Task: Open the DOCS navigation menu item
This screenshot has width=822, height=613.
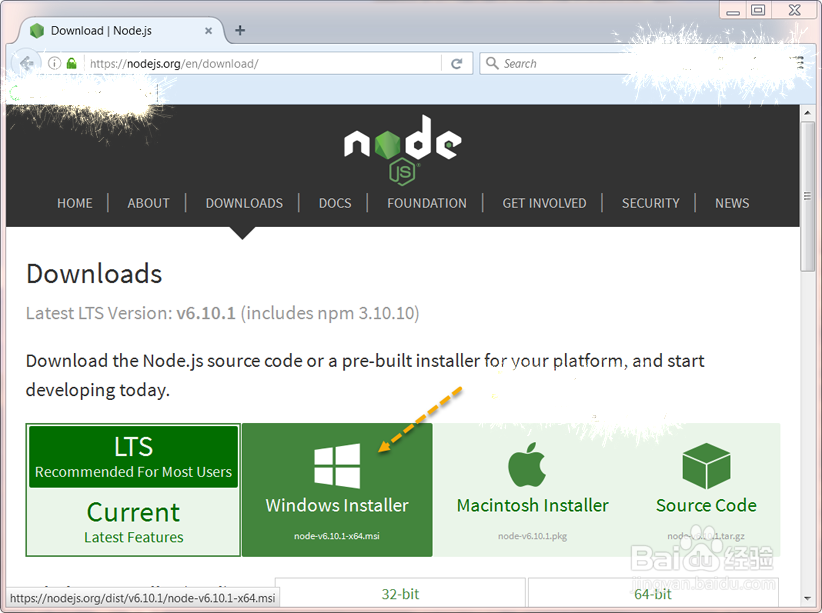Action: (x=334, y=203)
